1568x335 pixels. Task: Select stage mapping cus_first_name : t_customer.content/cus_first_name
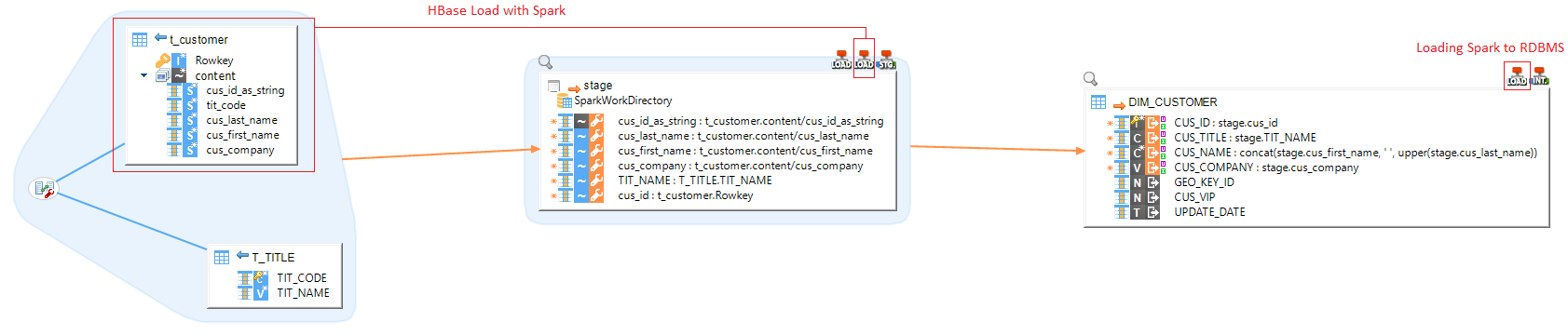pyautogui.click(x=745, y=151)
